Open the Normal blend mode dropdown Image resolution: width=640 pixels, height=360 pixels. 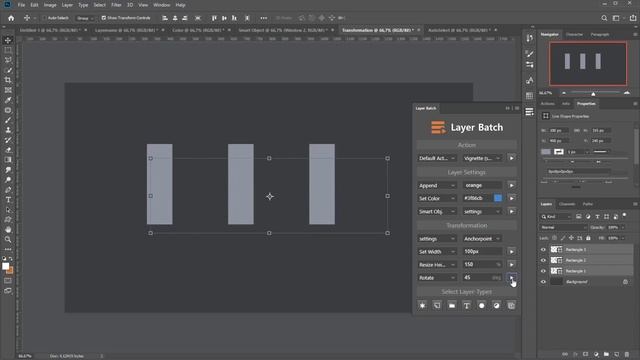click(563, 227)
